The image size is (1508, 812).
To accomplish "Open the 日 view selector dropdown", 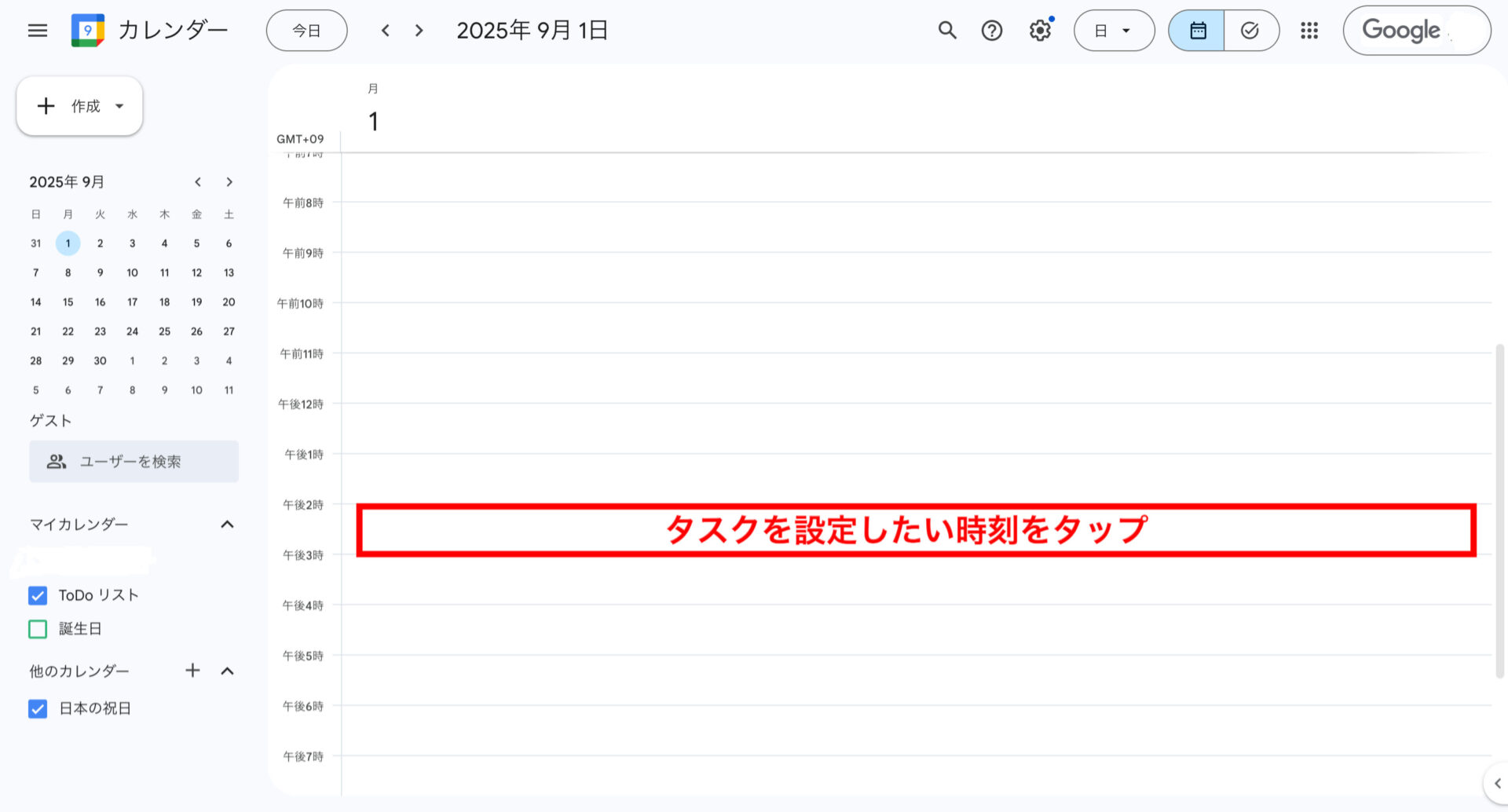I will click(x=1114, y=30).
